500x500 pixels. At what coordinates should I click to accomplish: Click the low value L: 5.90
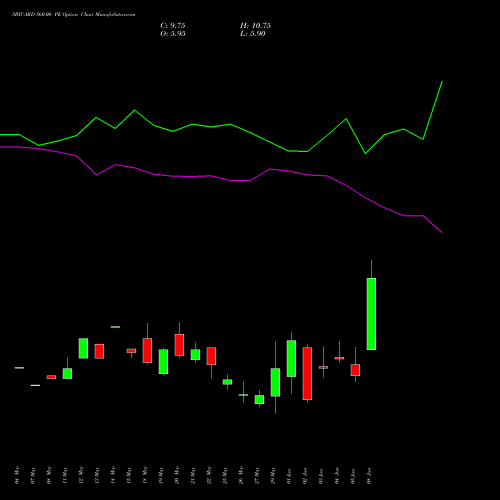coord(253,34)
